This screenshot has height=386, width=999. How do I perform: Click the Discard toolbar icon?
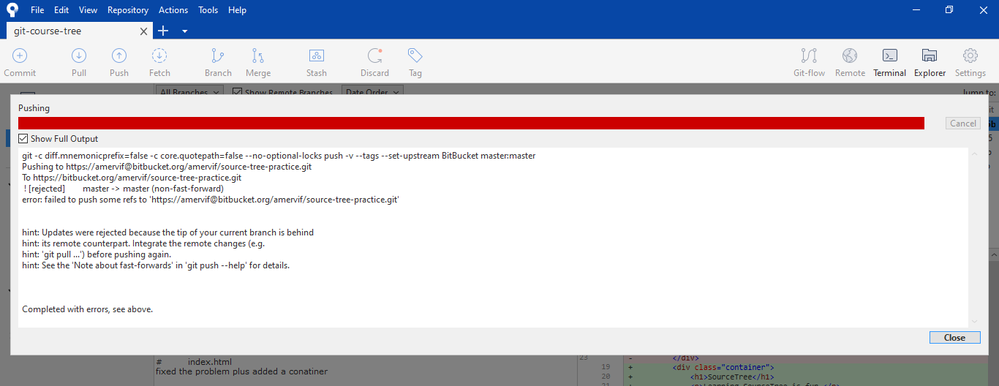tap(375, 55)
